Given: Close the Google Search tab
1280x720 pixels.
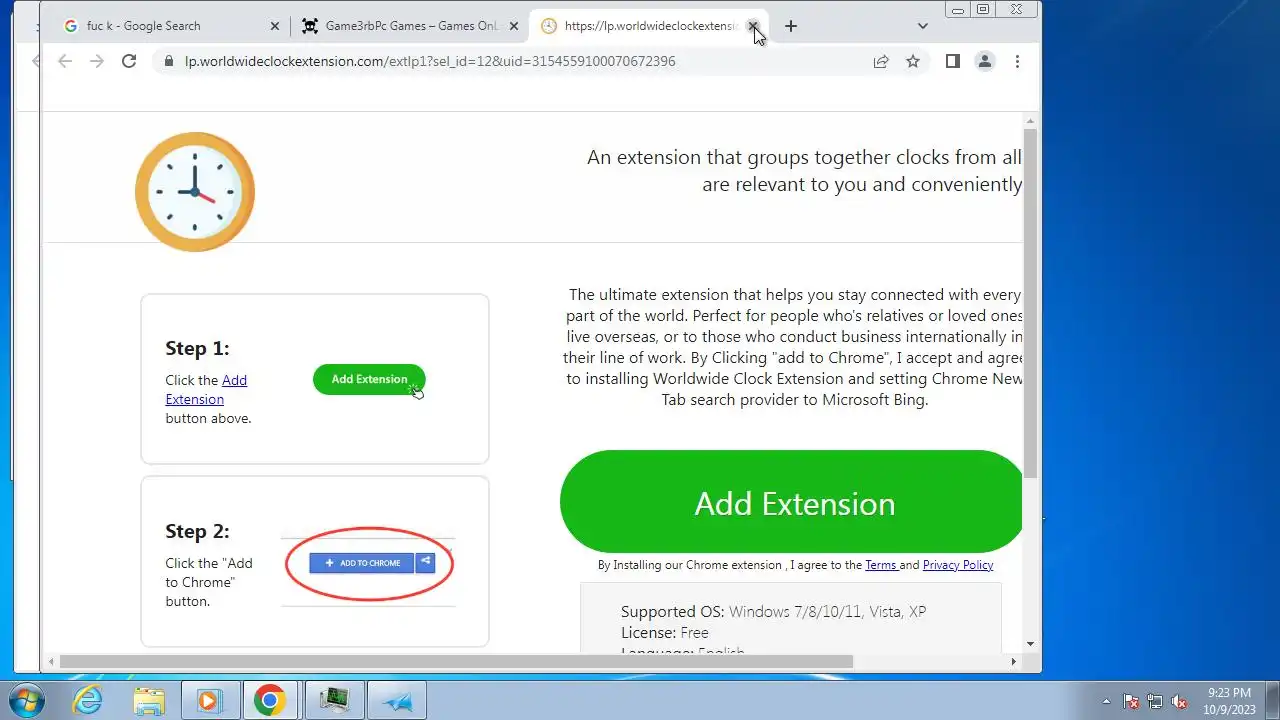Looking at the screenshot, I should tap(275, 26).
